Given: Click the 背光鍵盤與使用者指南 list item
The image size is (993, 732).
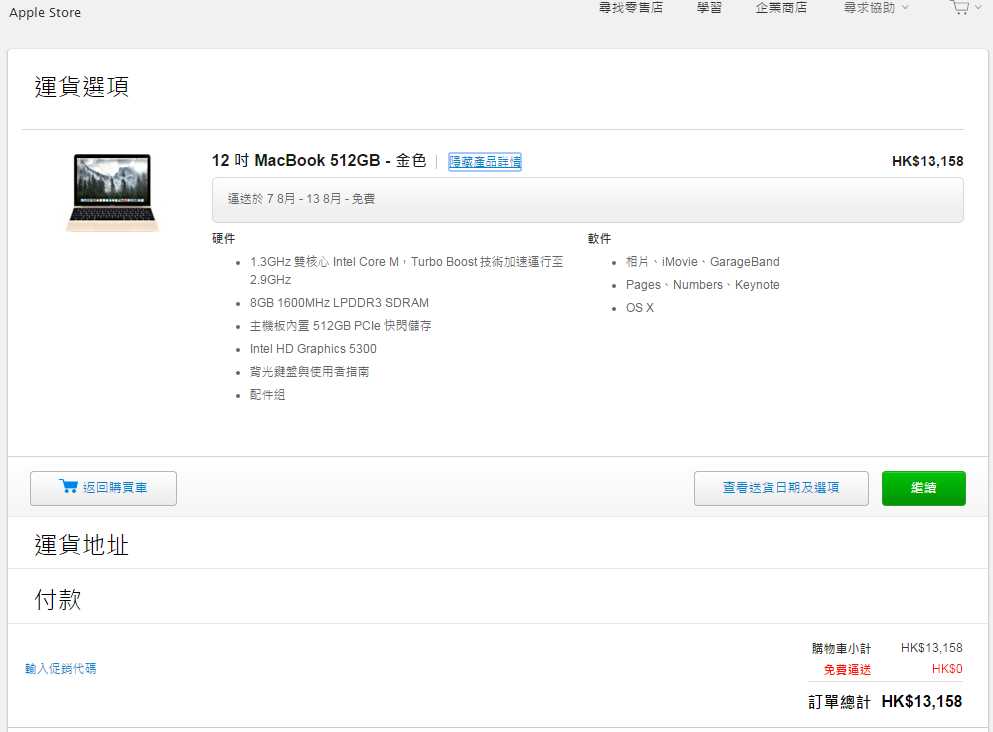Looking at the screenshot, I should click(309, 372).
